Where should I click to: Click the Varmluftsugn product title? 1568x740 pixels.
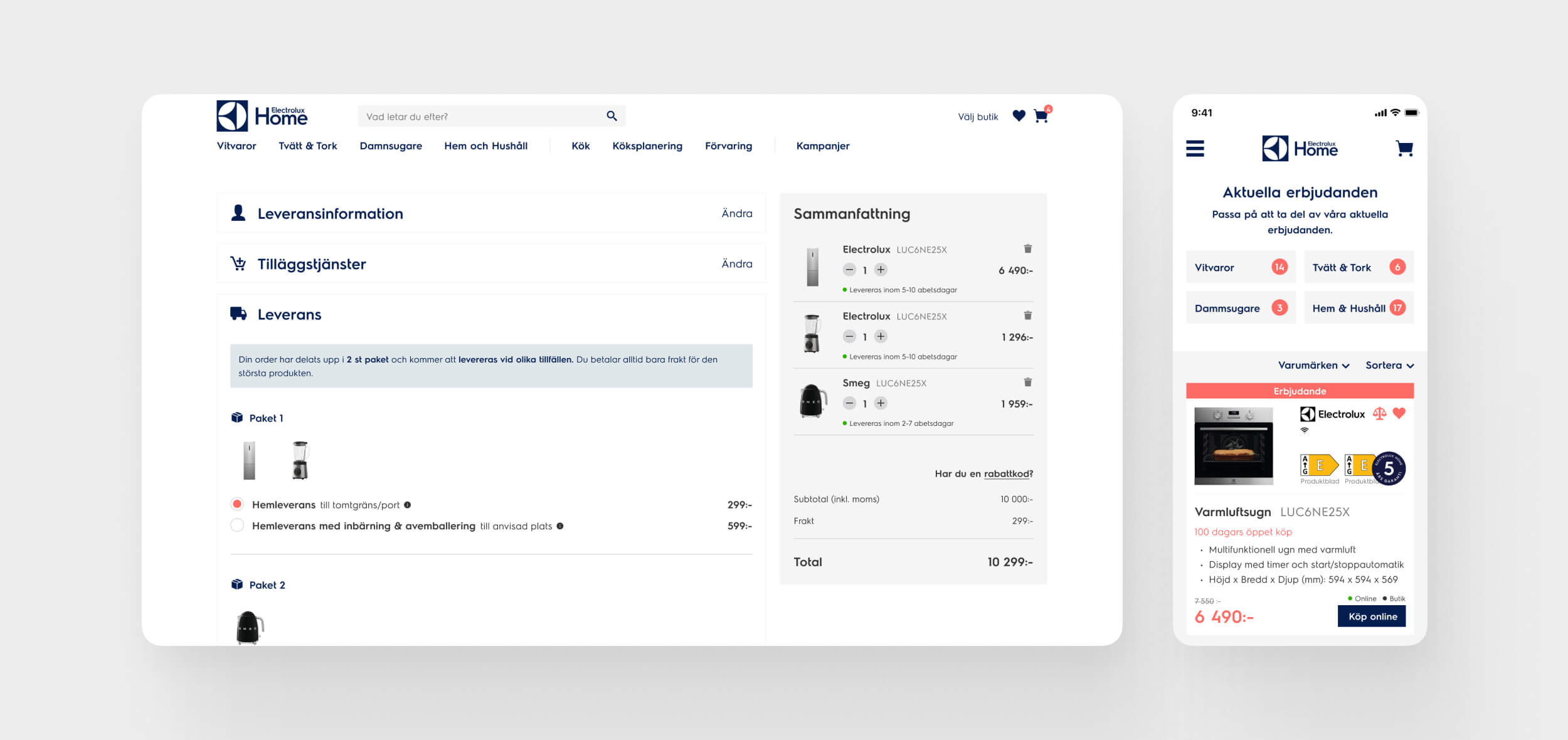(x=1232, y=512)
